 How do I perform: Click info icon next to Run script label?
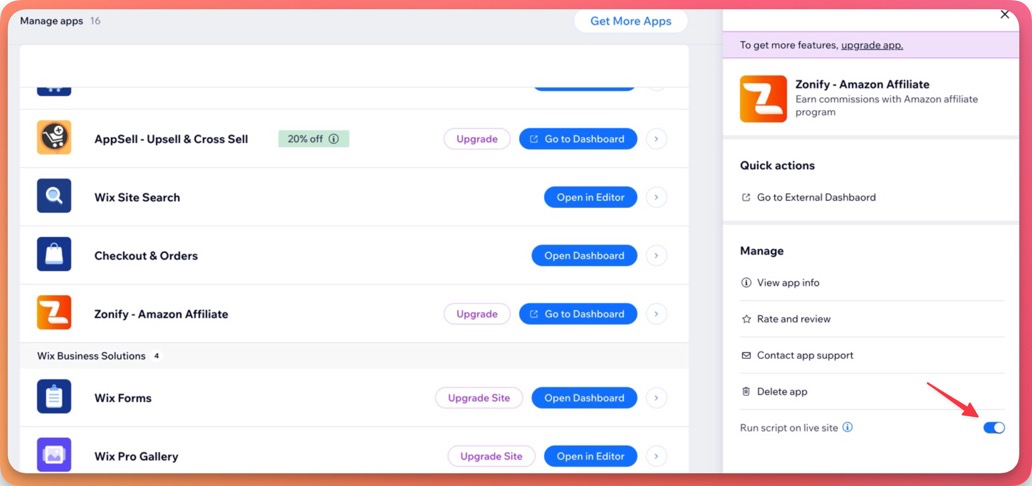pos(847,428)
